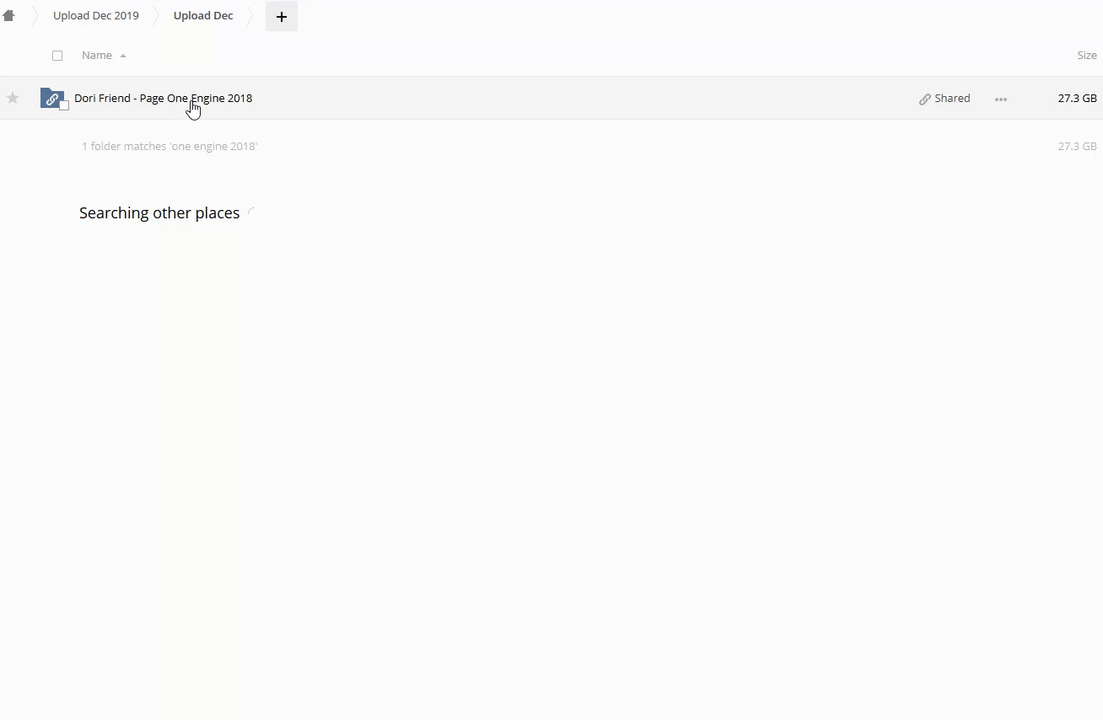Click the Searching other places heading
Screen dimensions: 1103x720
tap(159, 213)
